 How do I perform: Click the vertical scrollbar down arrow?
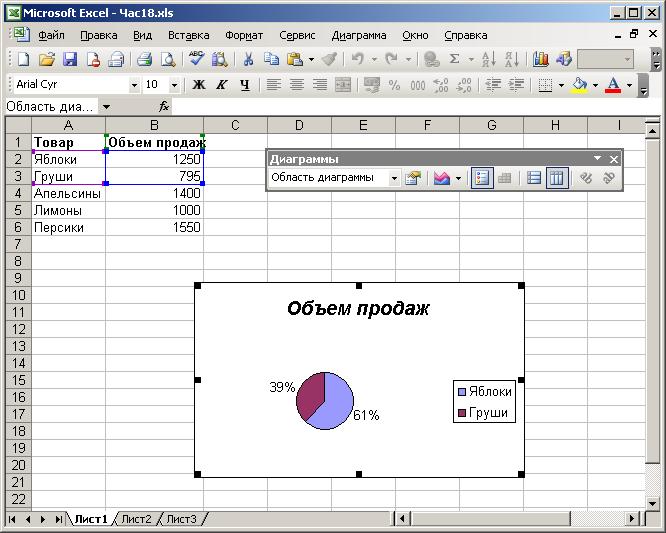(652, 504)
